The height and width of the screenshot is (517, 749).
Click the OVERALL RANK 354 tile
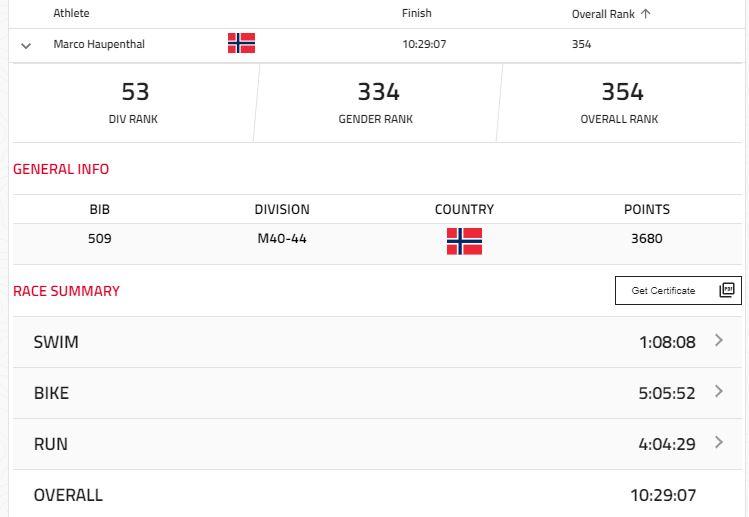tap(620, 103)
